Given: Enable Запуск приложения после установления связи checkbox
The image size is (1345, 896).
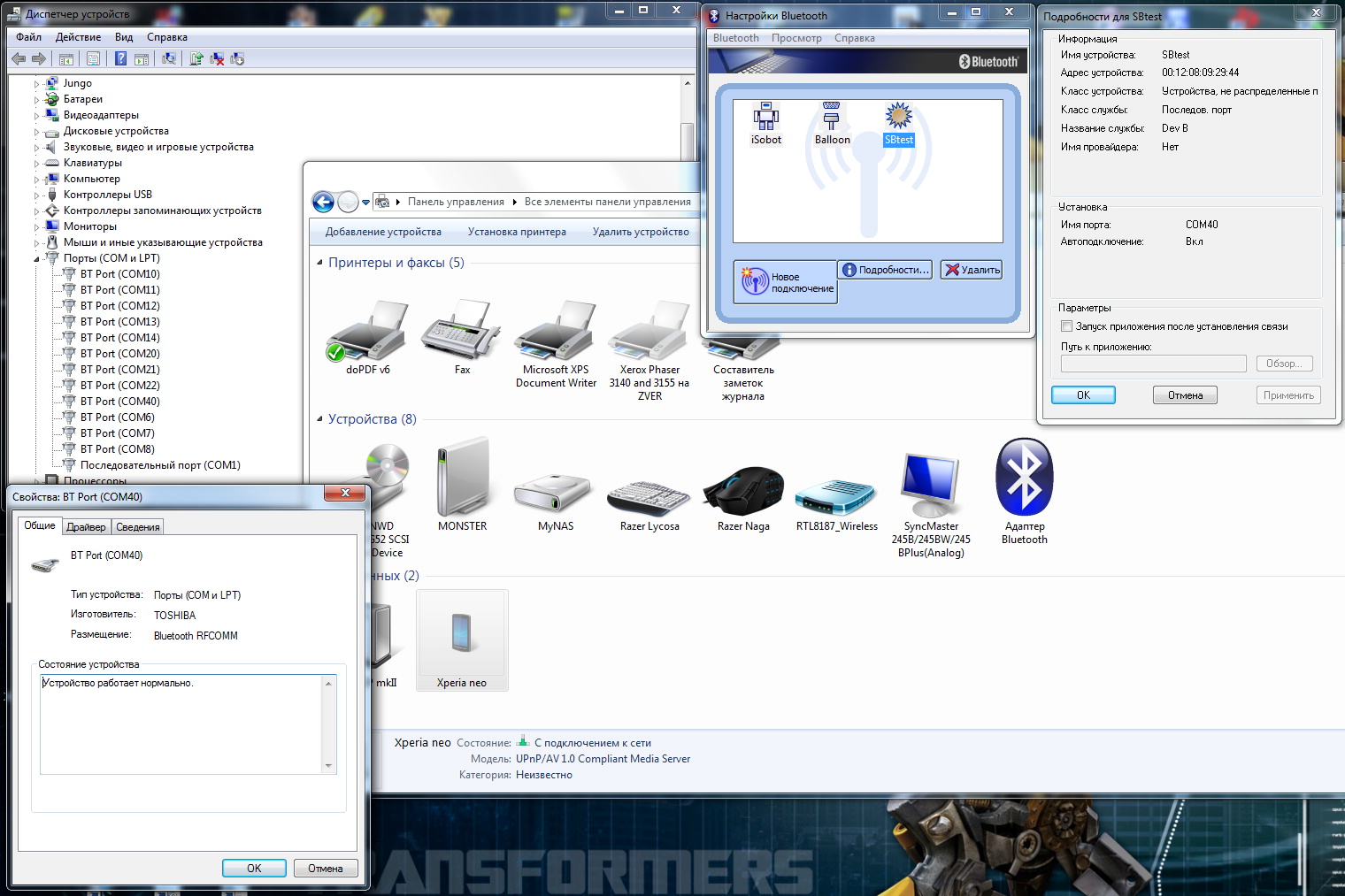Looking at the screenshot, I should tap(1066, 326).
